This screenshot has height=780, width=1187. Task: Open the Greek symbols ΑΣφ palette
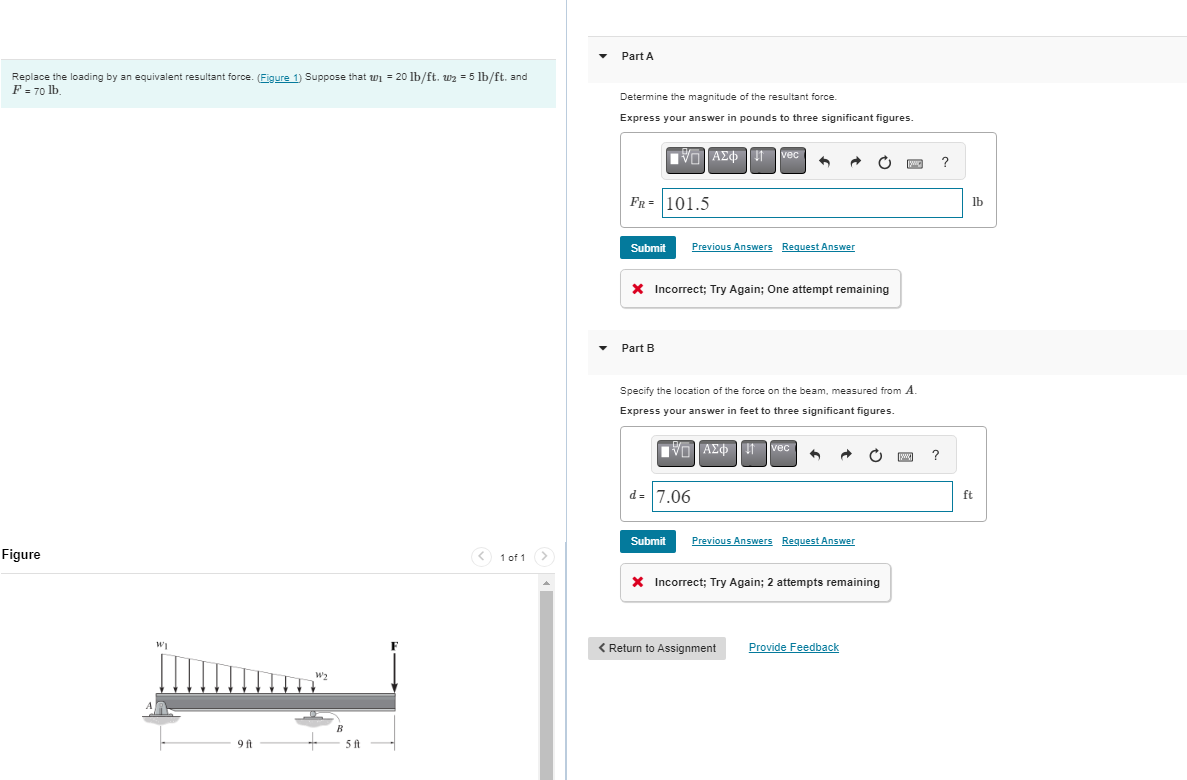(726, 160)
